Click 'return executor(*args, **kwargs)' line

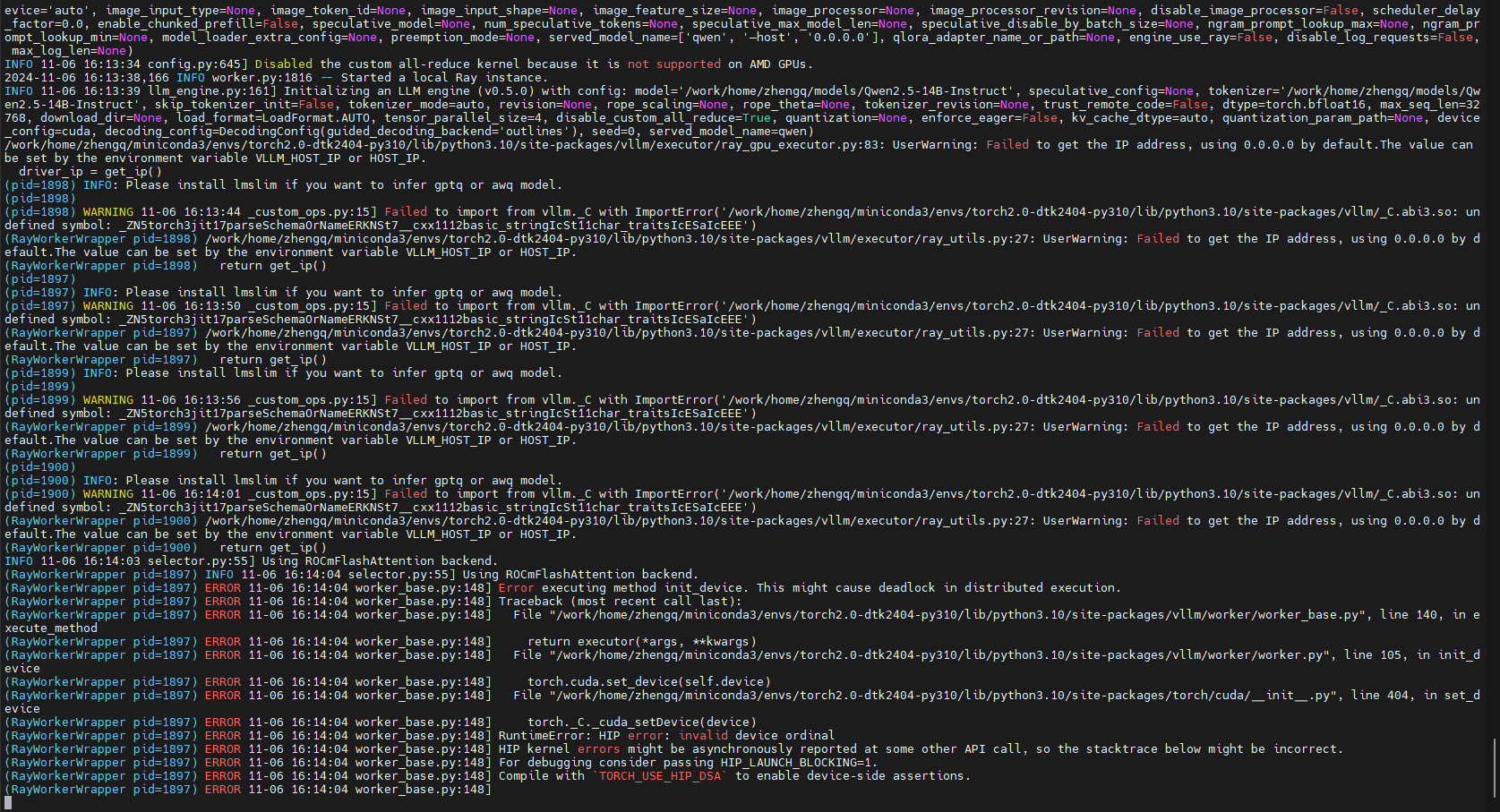642,642
